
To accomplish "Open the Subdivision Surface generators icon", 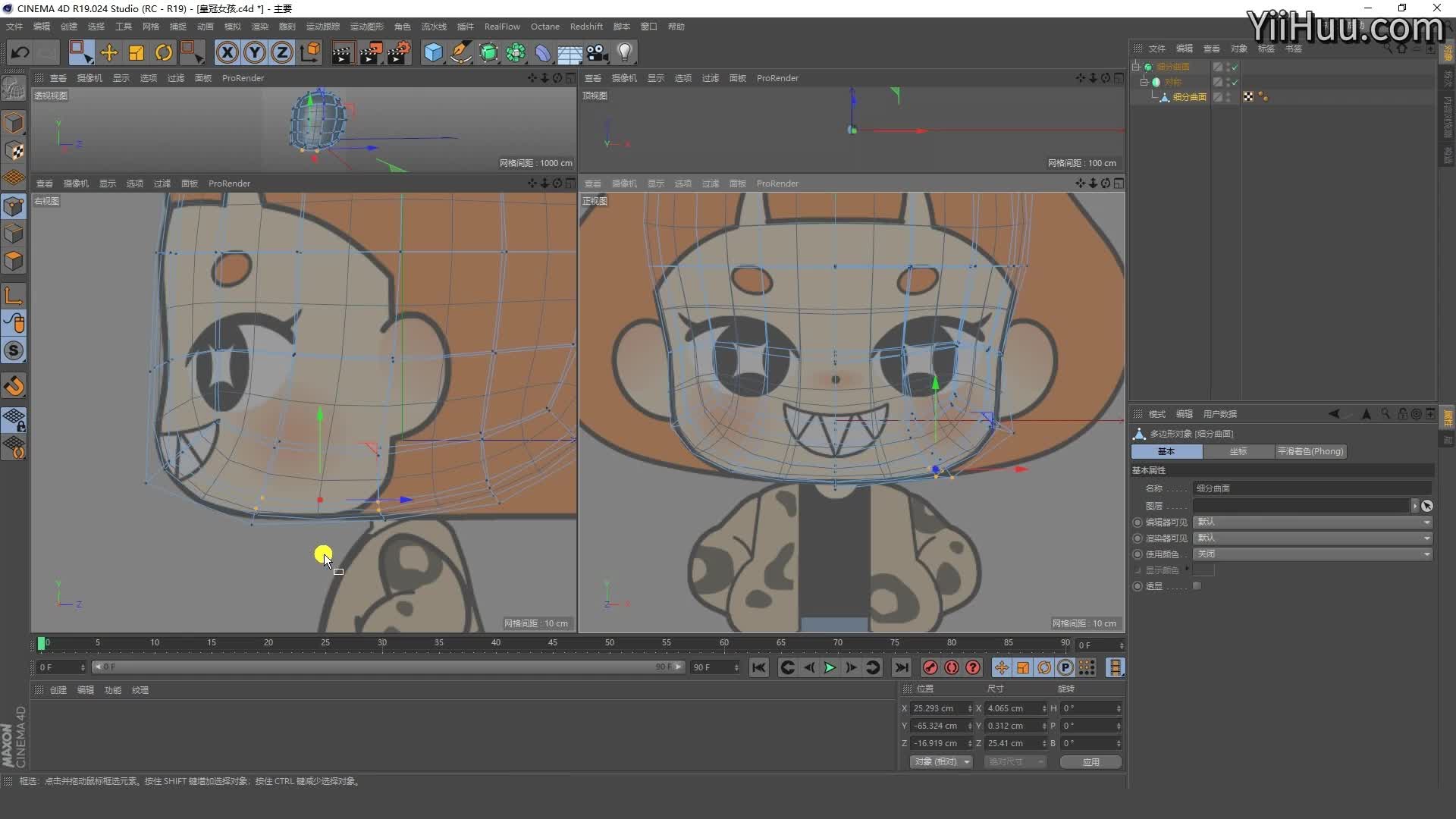I will click(x=488, y=52).
